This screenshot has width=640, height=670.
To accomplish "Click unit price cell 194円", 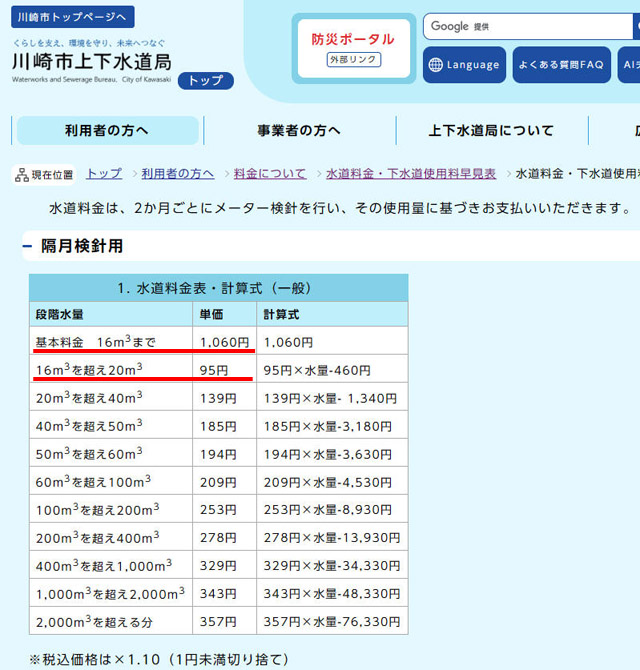I will [x=224, y=453].
